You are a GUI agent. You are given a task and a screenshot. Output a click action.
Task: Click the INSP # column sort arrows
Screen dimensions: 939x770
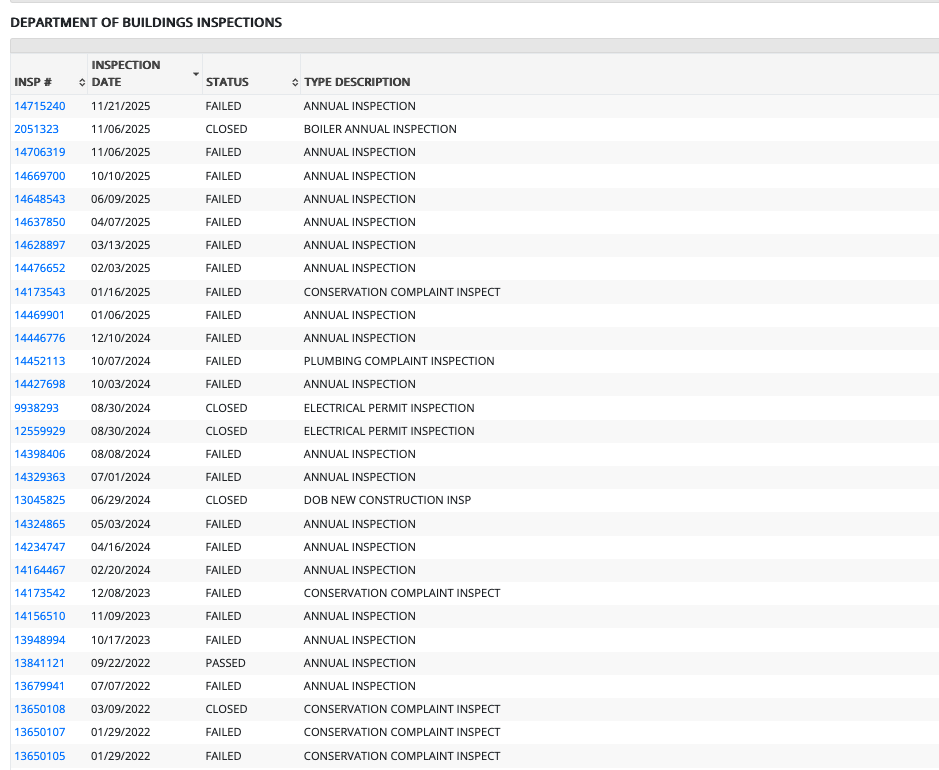point(82,82)
